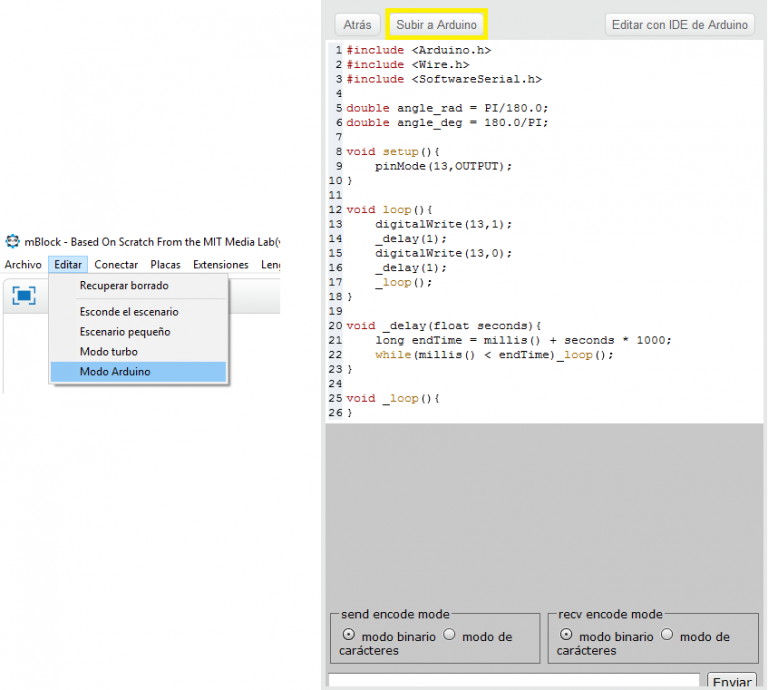The image size is (768, 690).
Task: Open the Archivo menu
Action: click(23, 265)
